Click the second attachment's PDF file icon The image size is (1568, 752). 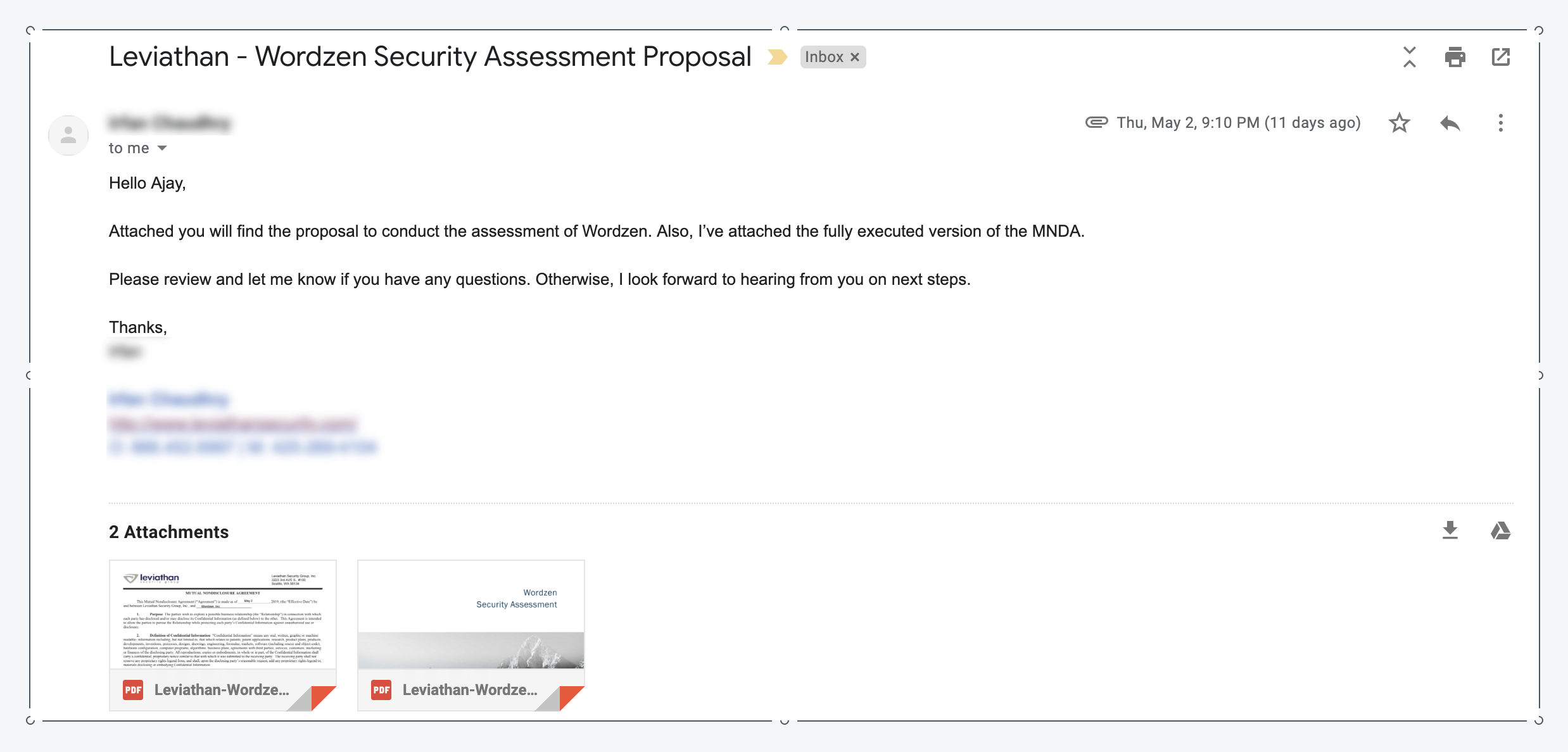point(381,690)
